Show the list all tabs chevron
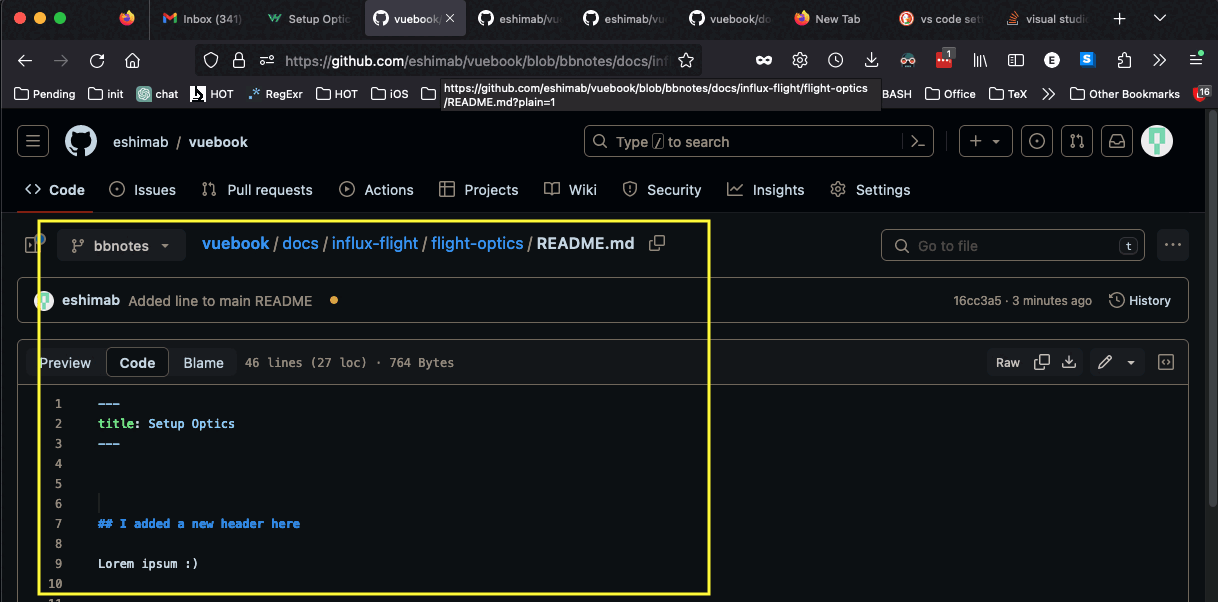 coord(1160,18)
